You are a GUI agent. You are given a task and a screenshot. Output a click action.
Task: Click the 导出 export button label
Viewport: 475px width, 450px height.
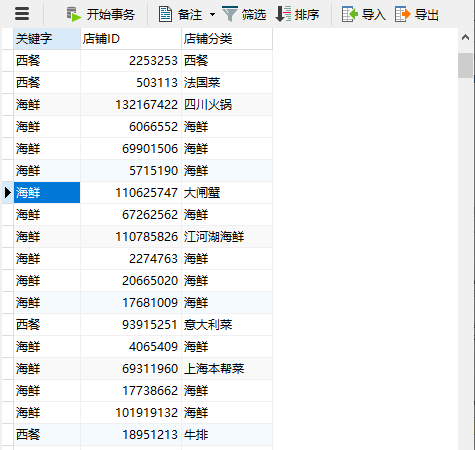coord(426,15)
